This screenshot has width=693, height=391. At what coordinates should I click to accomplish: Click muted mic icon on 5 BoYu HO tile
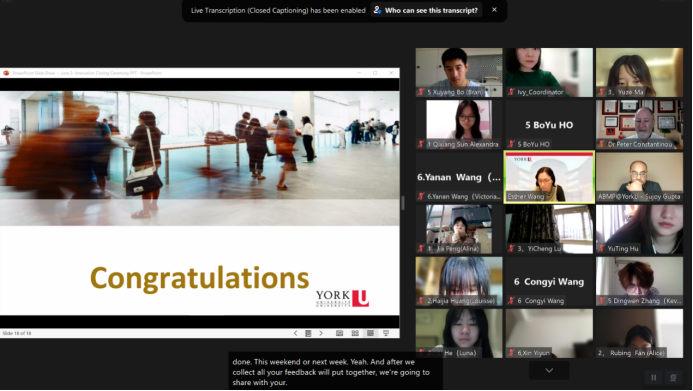click(x=511, y=144)
